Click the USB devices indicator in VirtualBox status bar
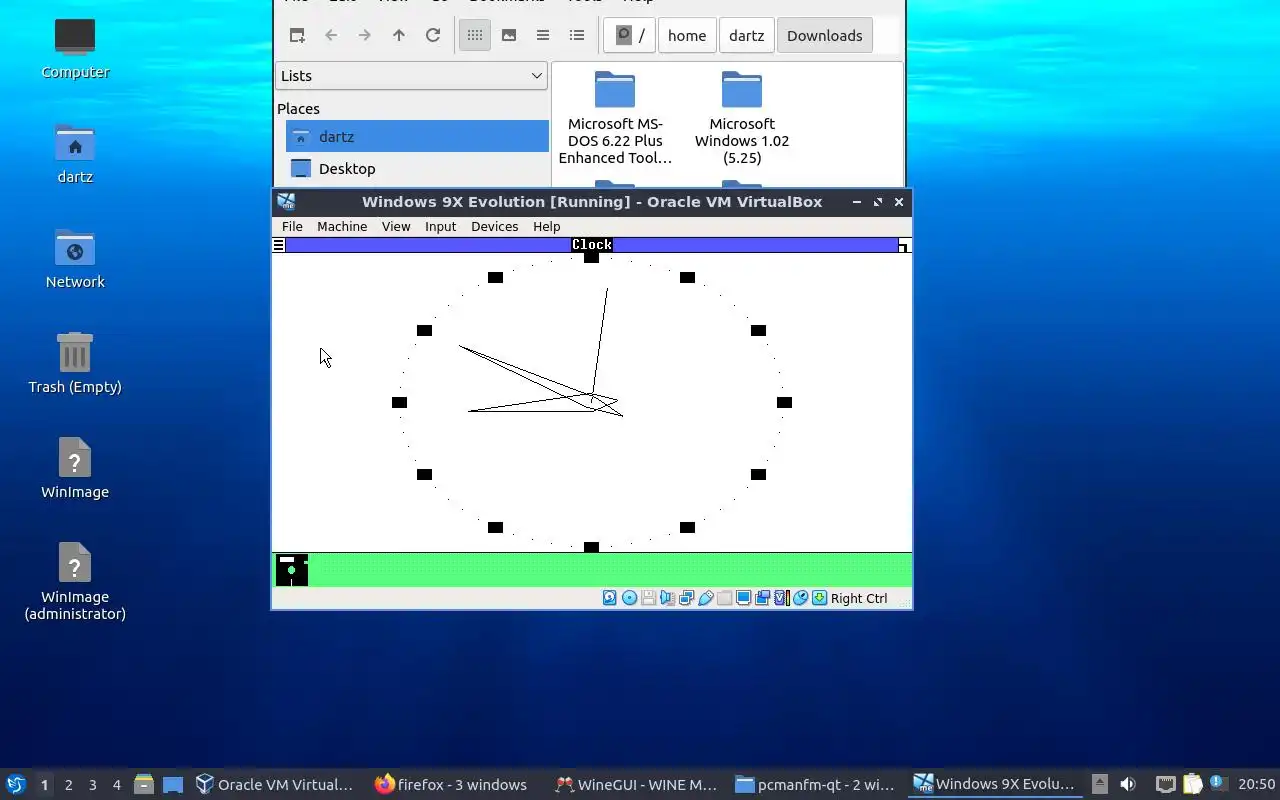 click(x=706, y=598)
